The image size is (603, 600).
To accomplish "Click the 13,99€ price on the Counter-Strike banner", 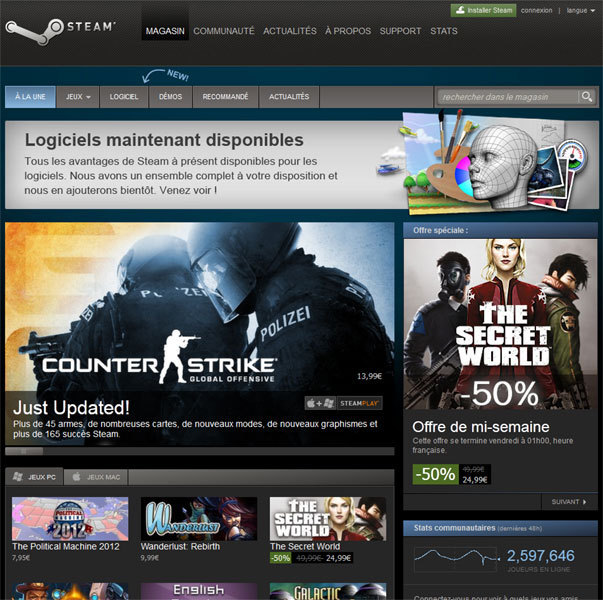I will tap(369, 376).
